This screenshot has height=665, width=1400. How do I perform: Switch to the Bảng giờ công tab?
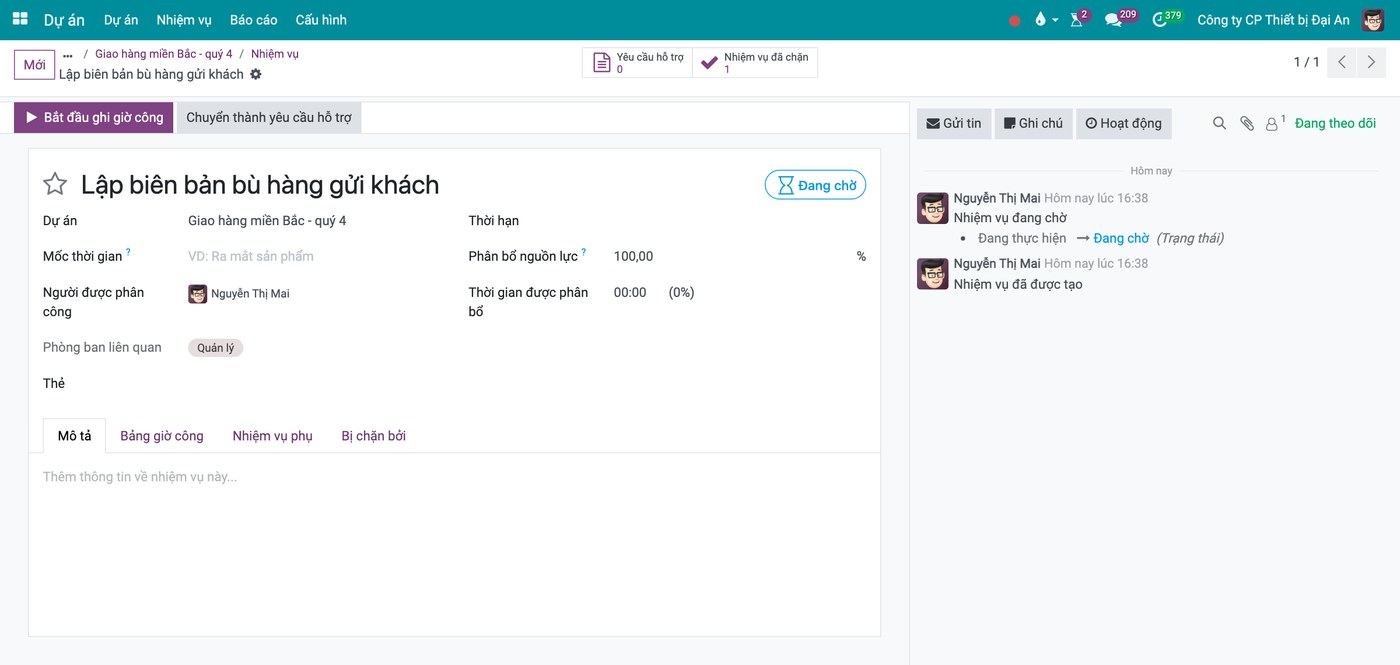click(x=162, y=436)
